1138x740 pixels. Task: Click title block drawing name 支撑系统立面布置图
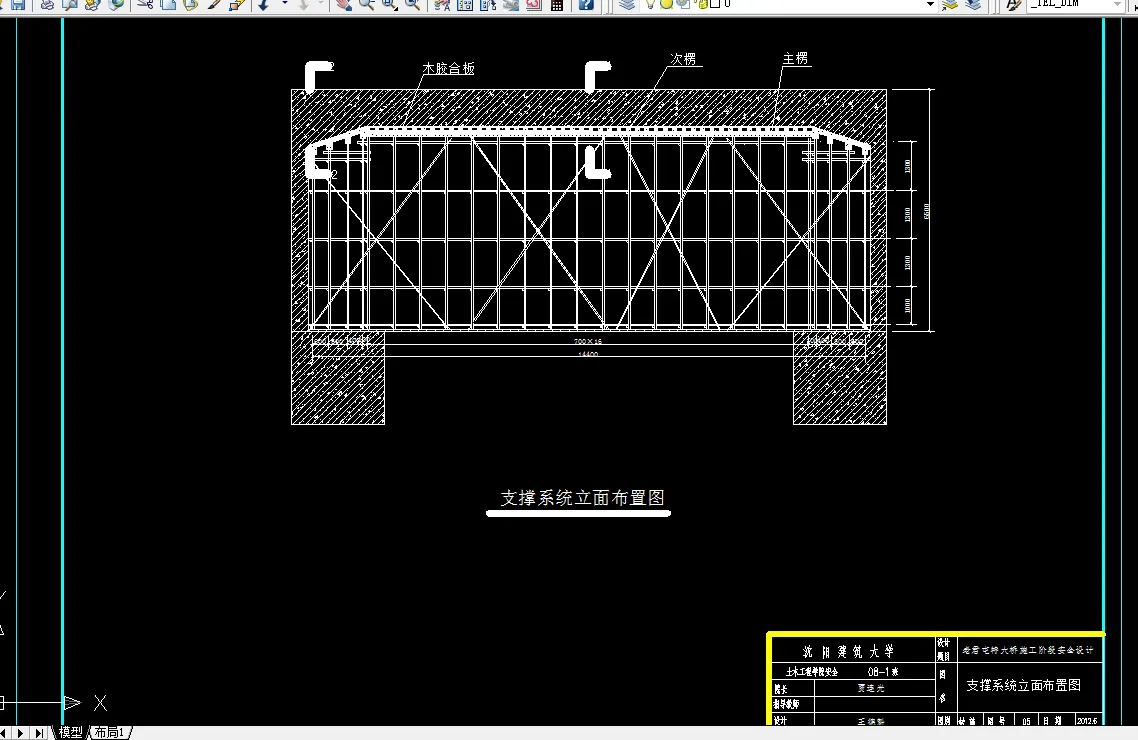[x=1023, y=685]
